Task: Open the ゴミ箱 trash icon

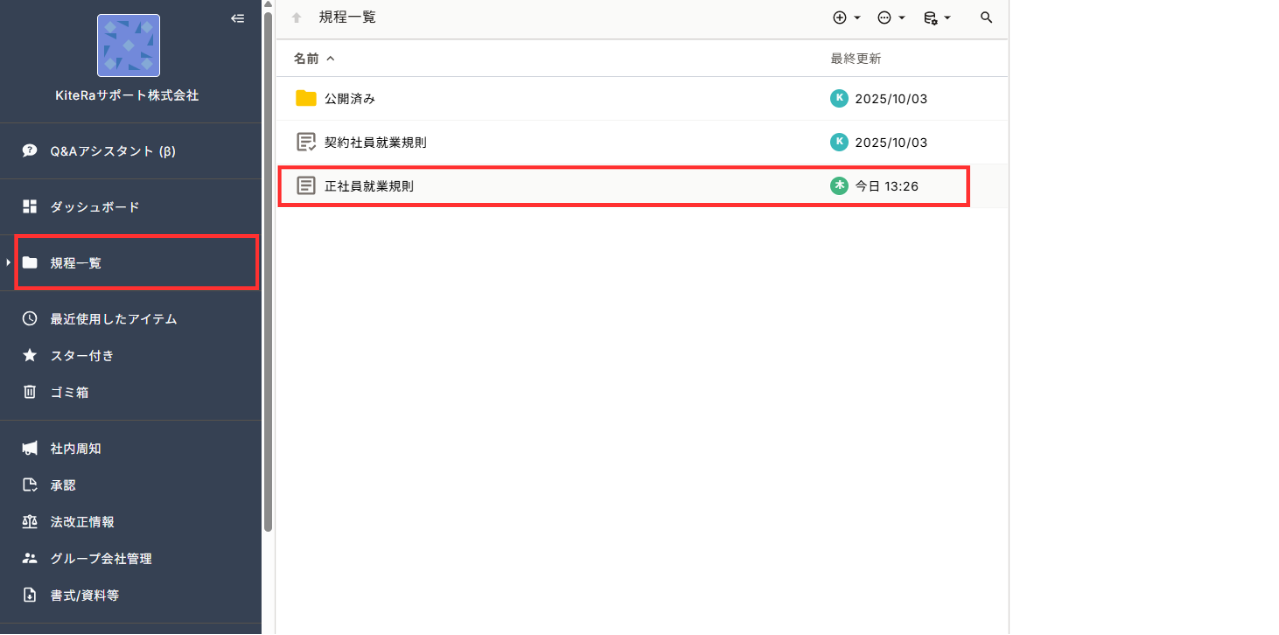Action: (x=30, y=392)
